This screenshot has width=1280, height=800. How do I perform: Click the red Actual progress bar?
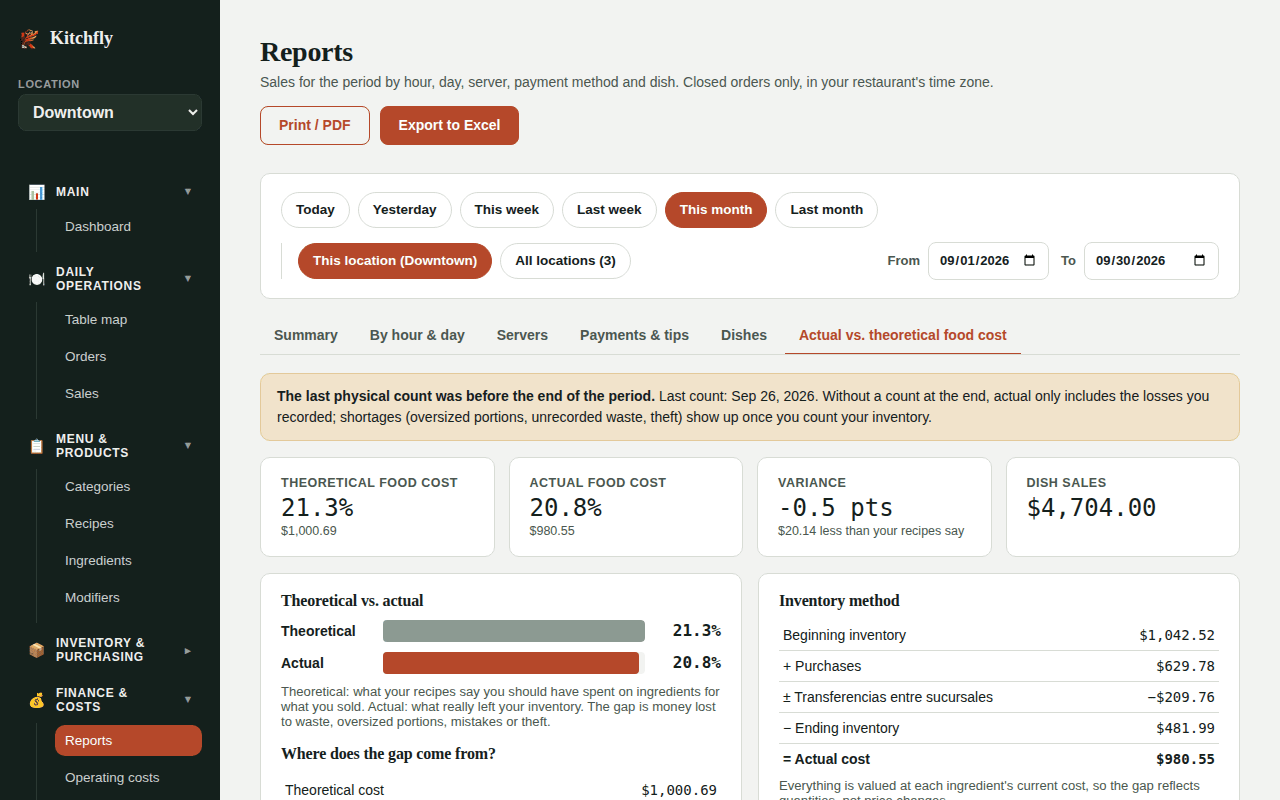(x=511, y=663)
